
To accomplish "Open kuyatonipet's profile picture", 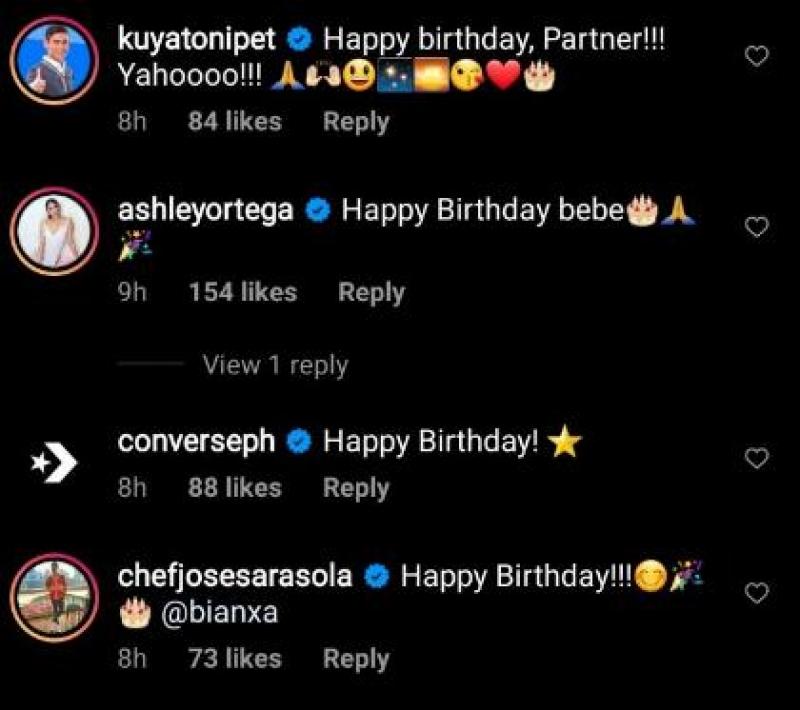I will pos(52,60).
